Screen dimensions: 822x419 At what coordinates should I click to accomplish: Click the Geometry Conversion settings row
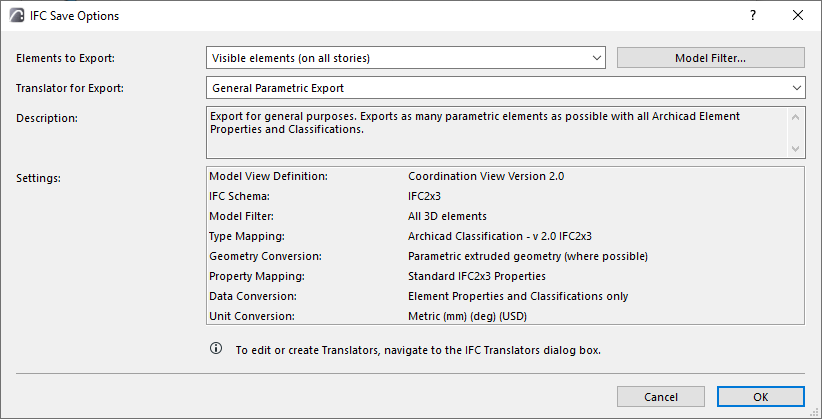coord(505,256)
